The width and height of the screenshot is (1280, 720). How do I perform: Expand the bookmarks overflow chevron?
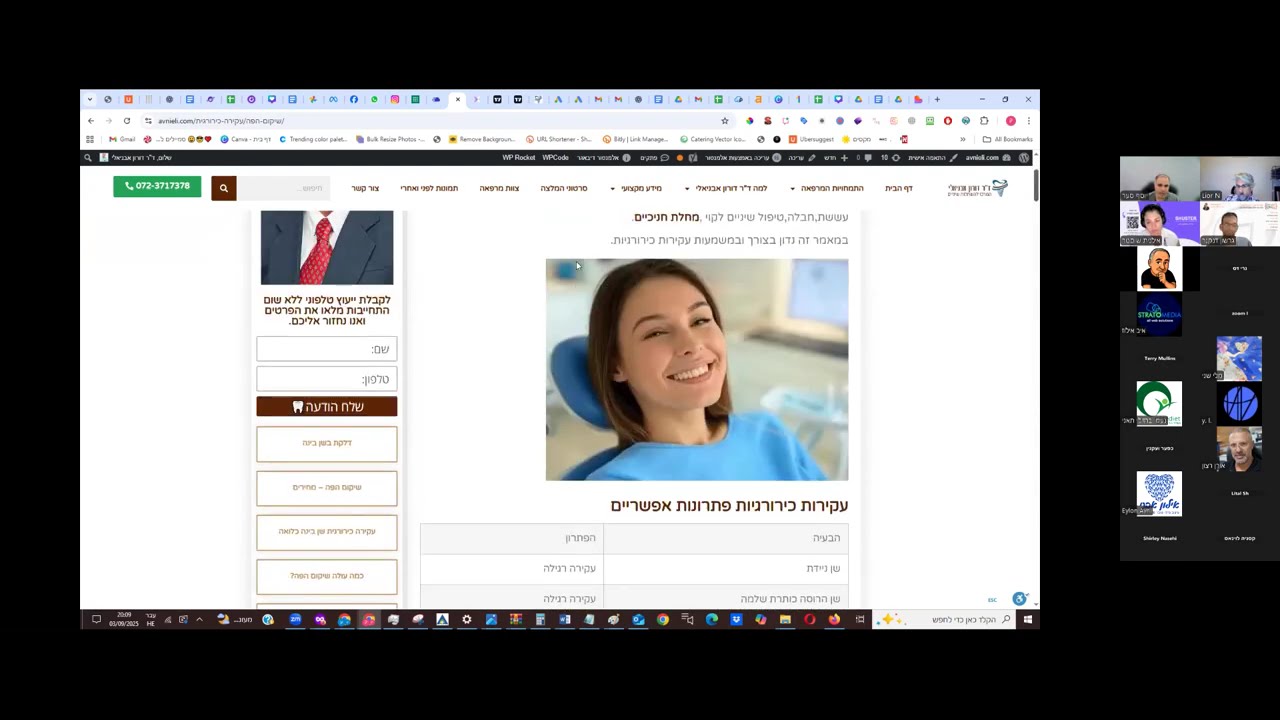pos(963,139)
